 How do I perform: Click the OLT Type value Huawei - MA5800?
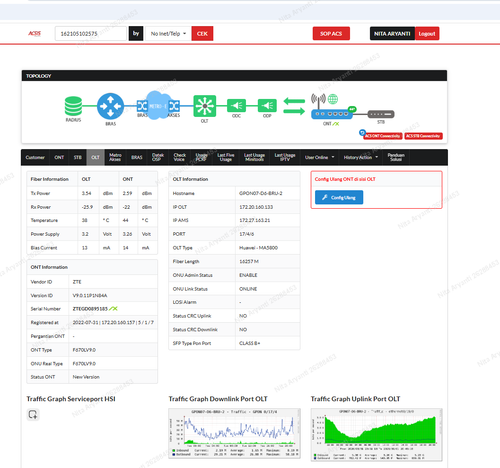coord(258,248)
